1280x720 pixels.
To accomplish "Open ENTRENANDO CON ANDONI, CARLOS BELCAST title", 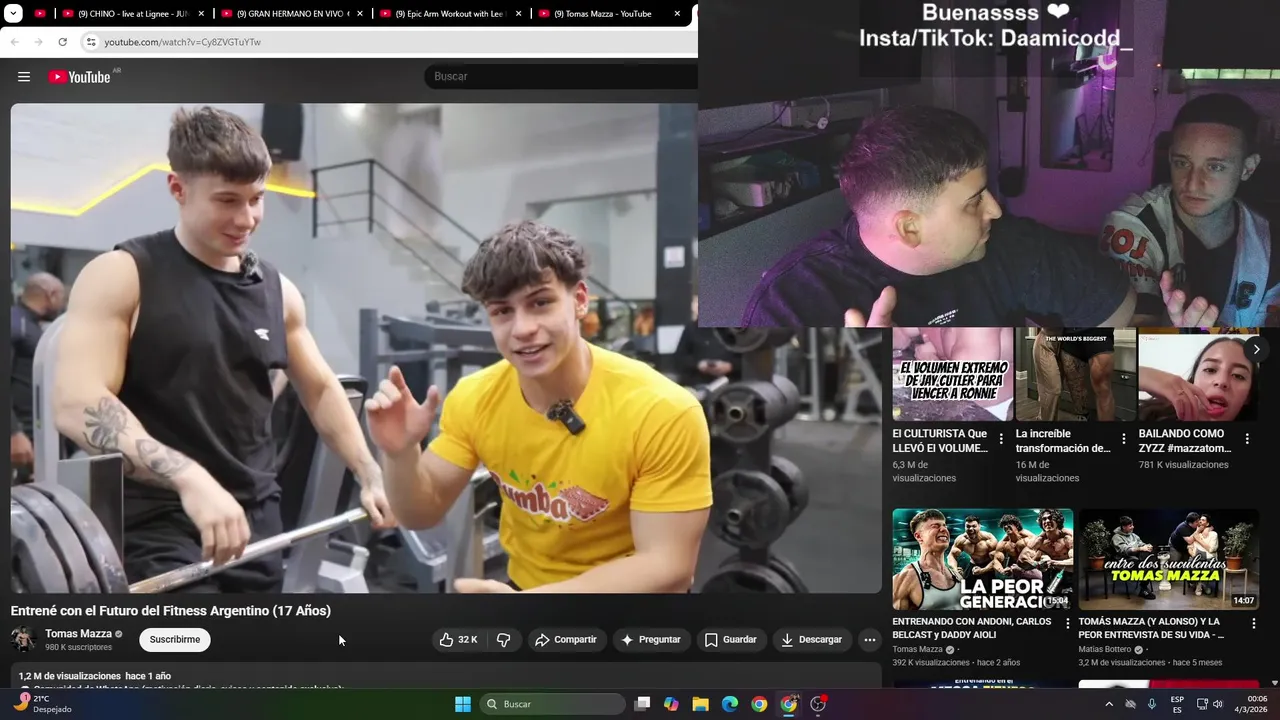I will click(x=972, y=628).
